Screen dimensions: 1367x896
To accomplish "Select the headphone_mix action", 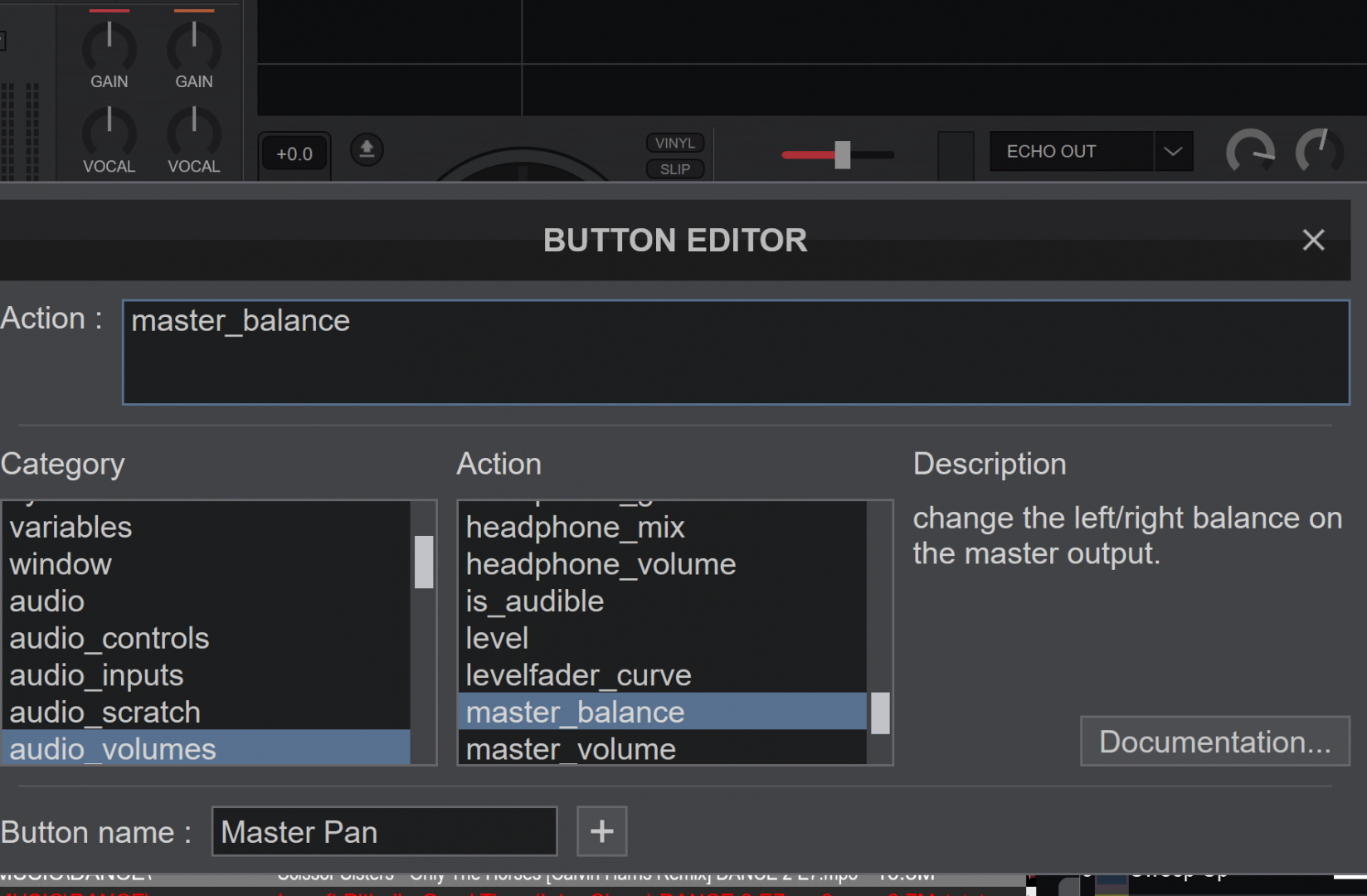I will coord(575,526).
